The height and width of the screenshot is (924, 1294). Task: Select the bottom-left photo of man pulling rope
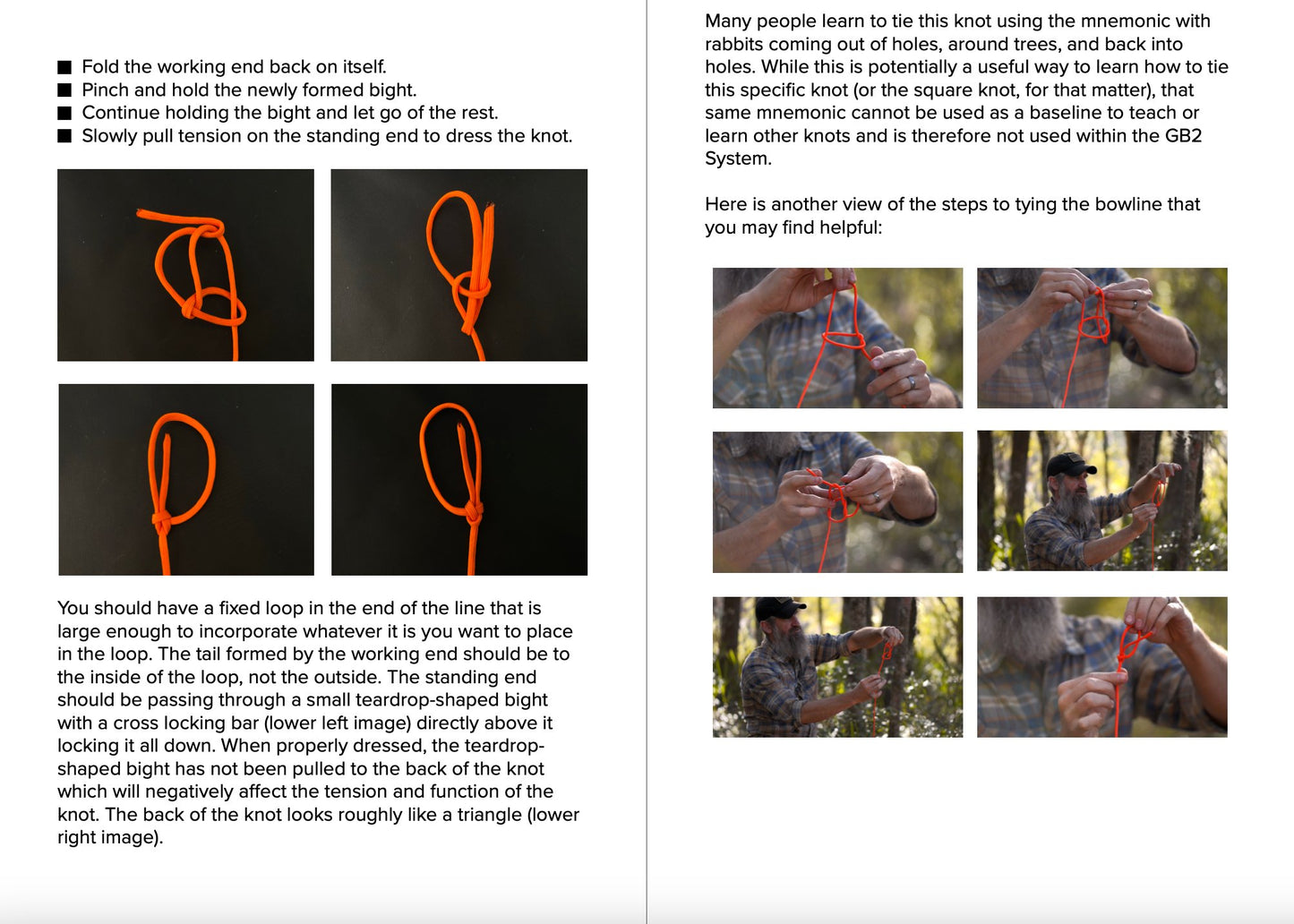(837, 667)
